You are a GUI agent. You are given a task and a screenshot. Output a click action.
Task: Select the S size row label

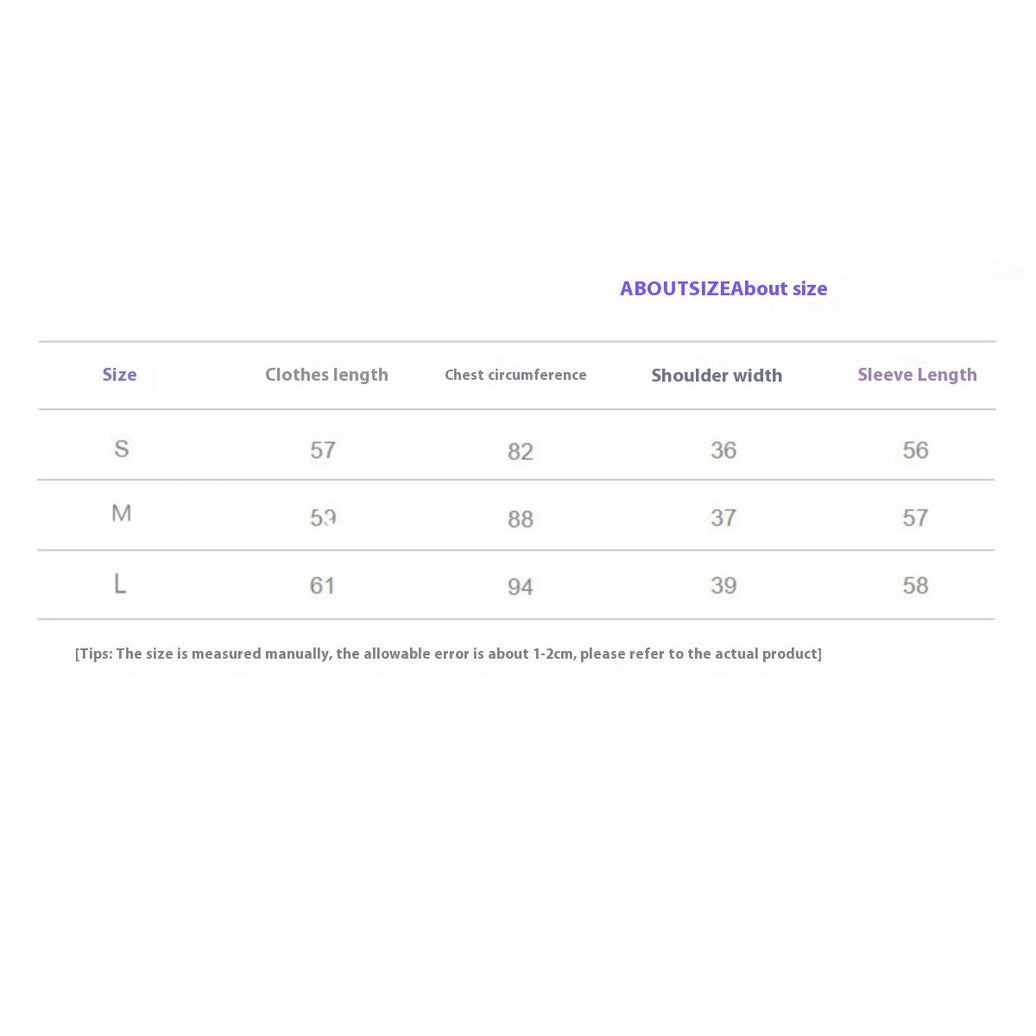tap(122, 449)
